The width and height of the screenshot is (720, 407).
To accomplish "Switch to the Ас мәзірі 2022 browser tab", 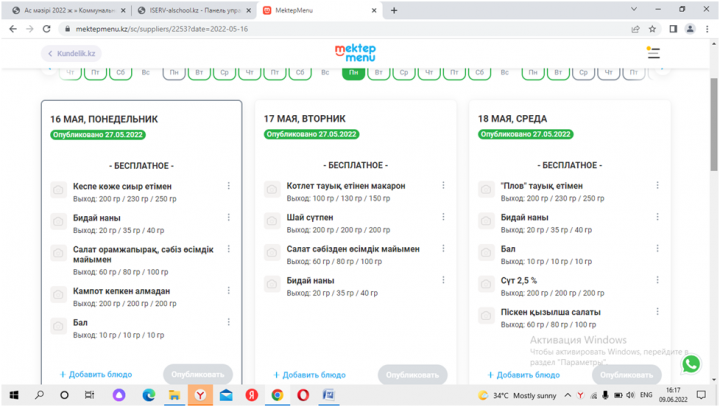I will pyautogui.click(x=69, y=10).
